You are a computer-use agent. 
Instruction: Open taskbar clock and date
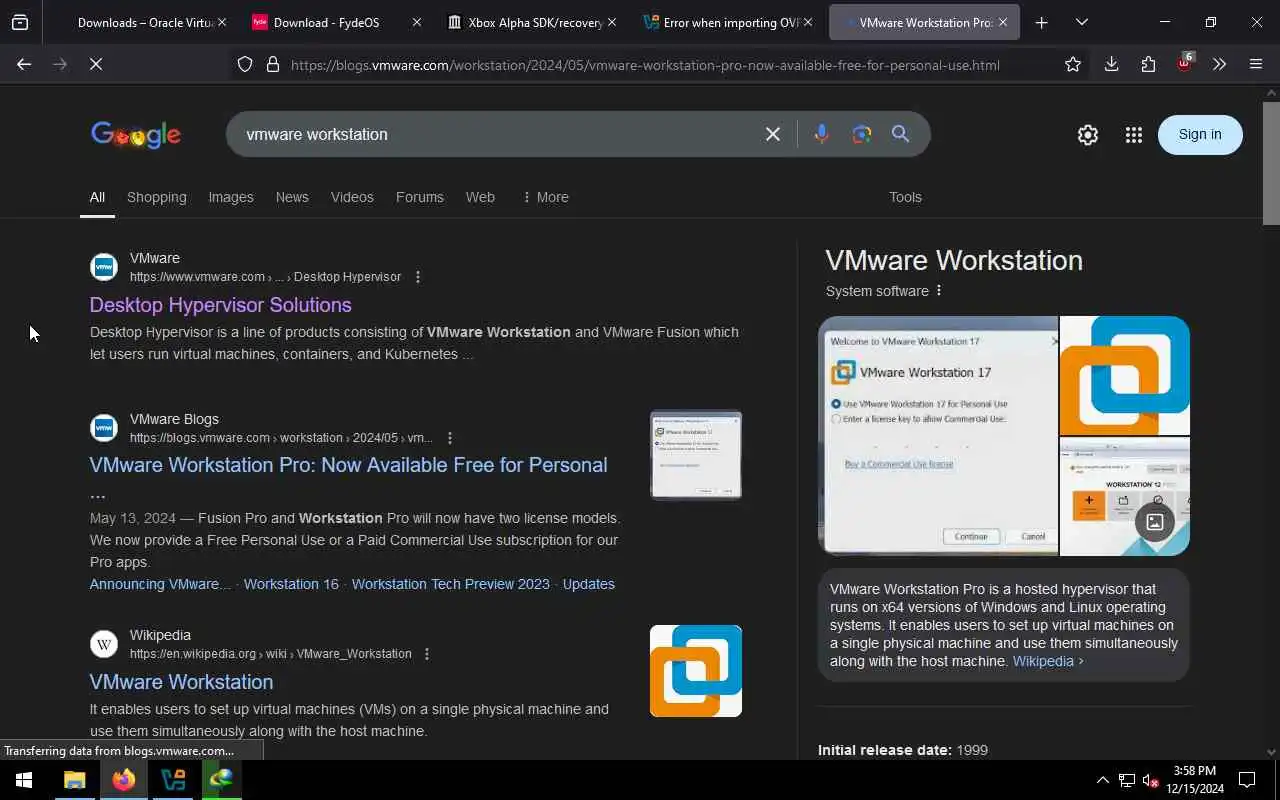pos(1194,780)
